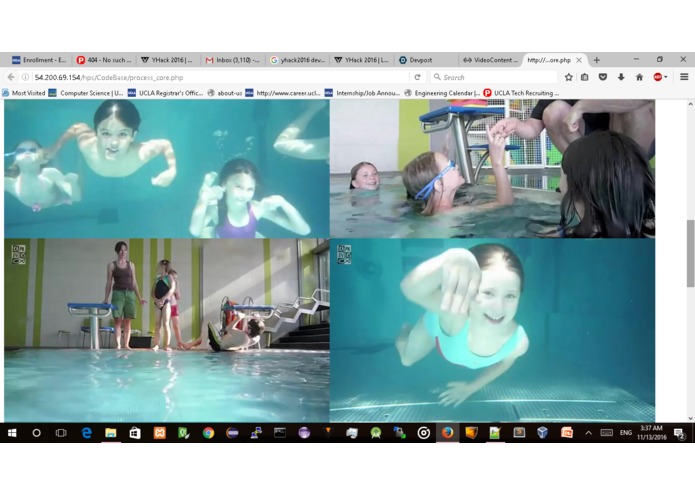Show hidden system tray icons

coord(589,433)
